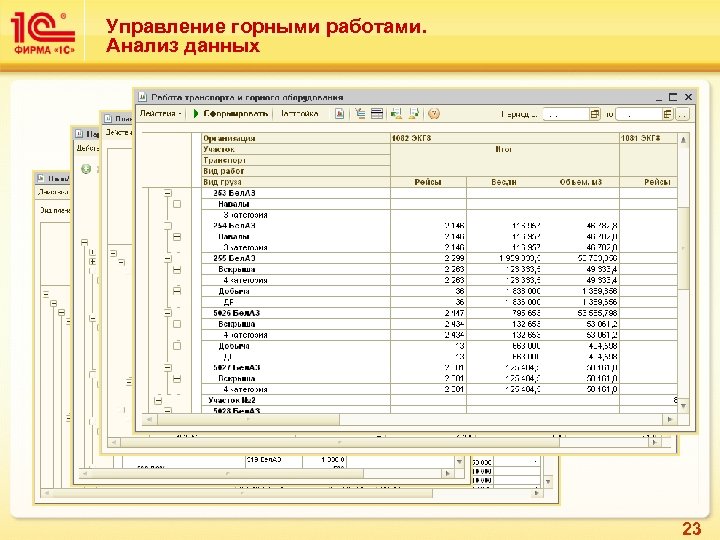
Task: Open calendar picker for period end date
Action: coord(668,114)
